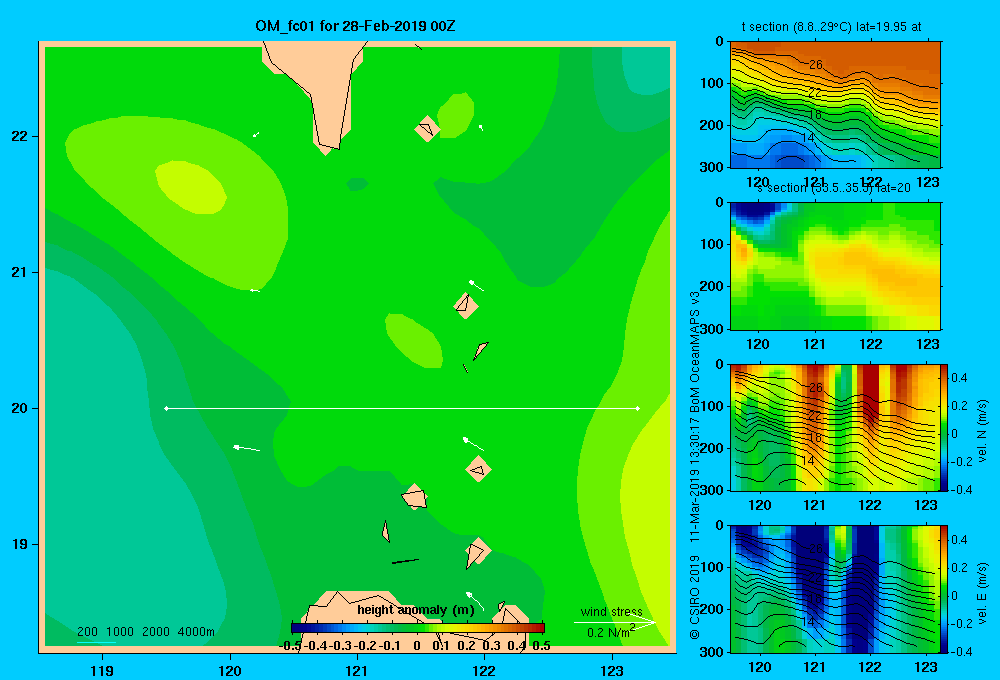This screenshot has width=1000, height=680.
Task: Click the 0.5 tick of height anomaly colorbar
Action: coord(541,646)
